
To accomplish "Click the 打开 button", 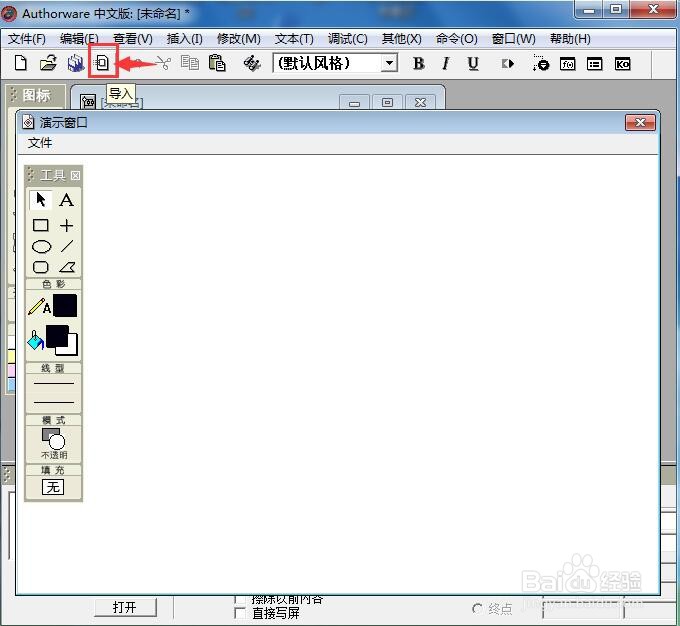I will pos(125,607).
